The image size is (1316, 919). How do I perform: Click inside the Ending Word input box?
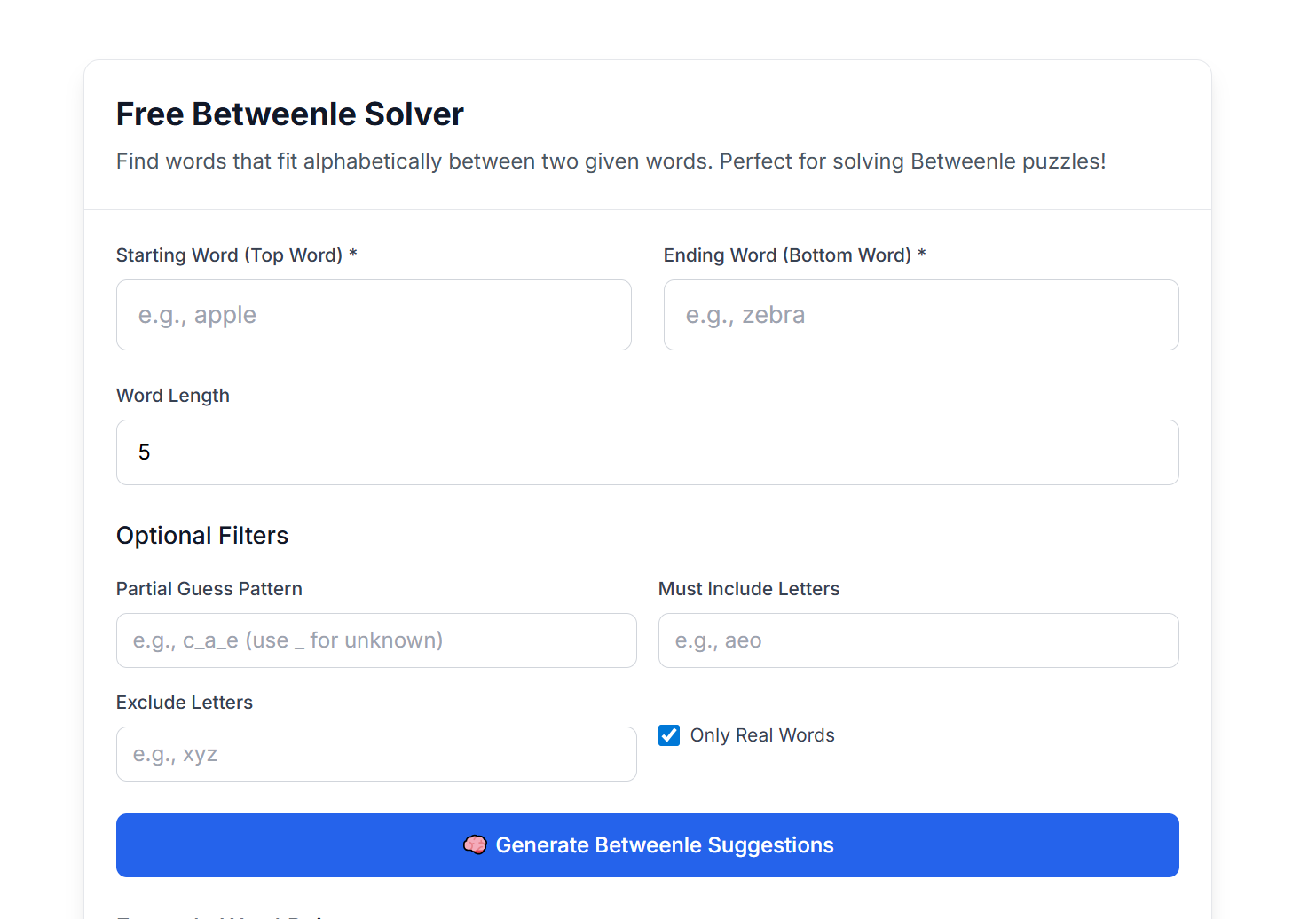tap(921, 315)
